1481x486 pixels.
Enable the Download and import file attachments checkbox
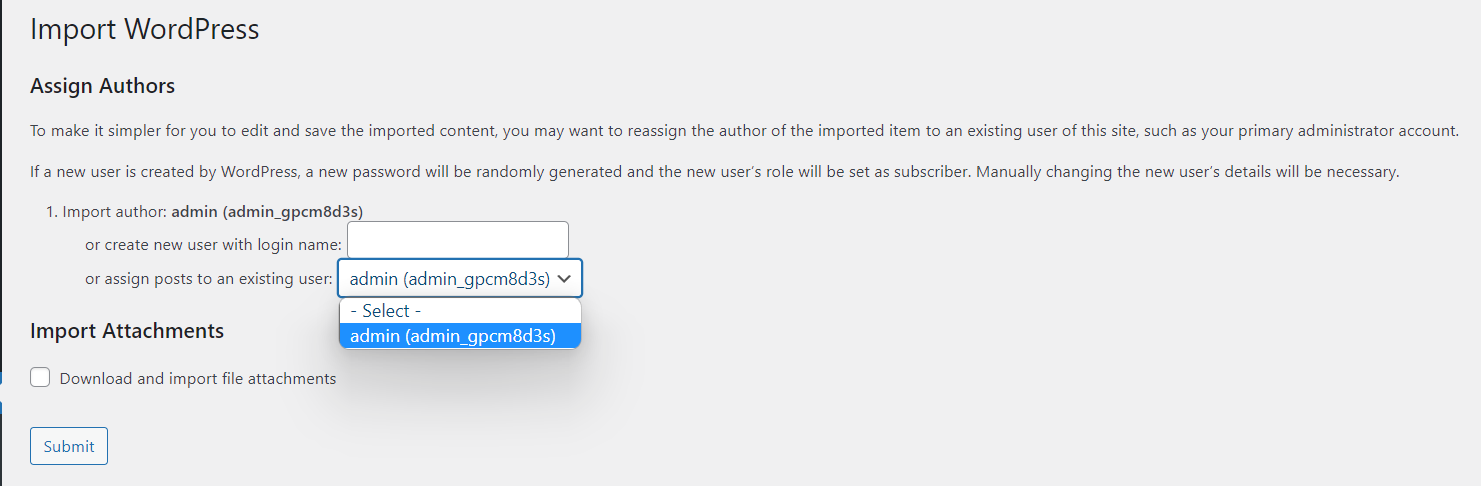pos(40,378)
